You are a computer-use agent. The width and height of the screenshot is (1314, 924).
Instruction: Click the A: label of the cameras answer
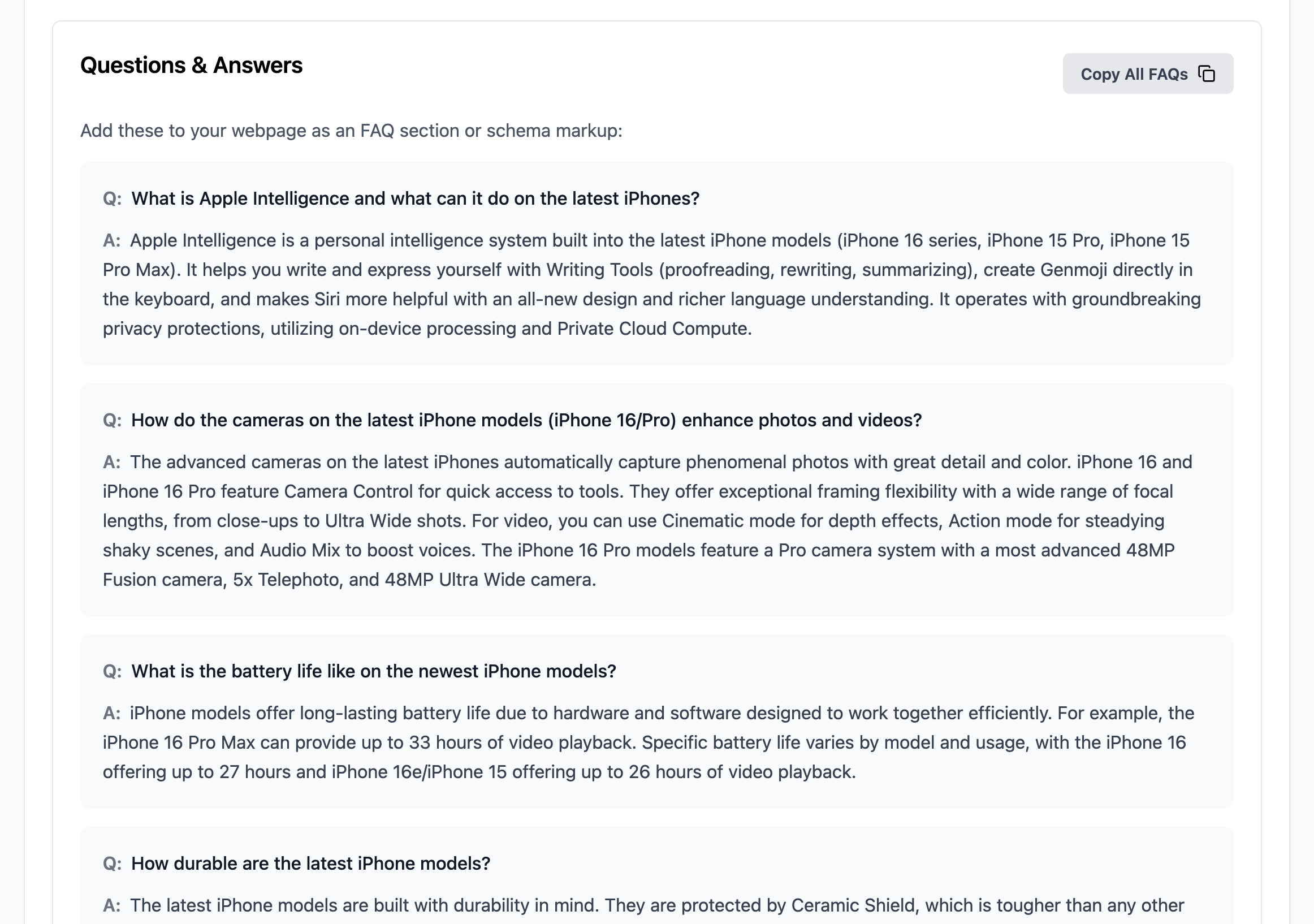[x=111, y=462]
